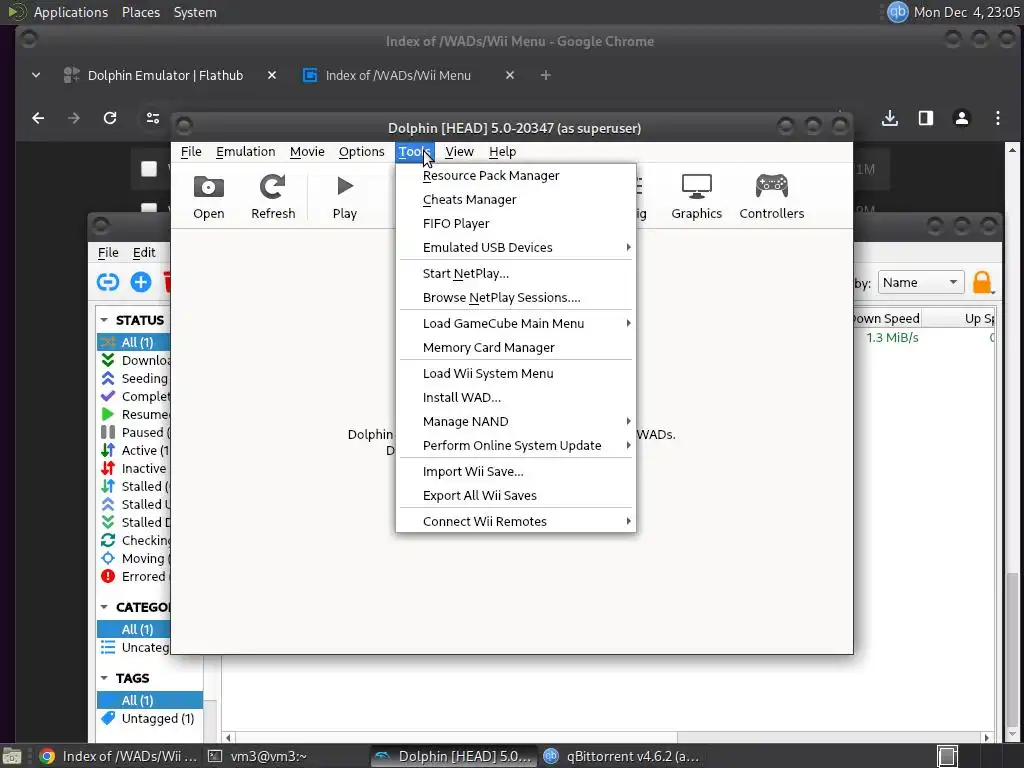Click the Down Speed column header

point(886,318)
